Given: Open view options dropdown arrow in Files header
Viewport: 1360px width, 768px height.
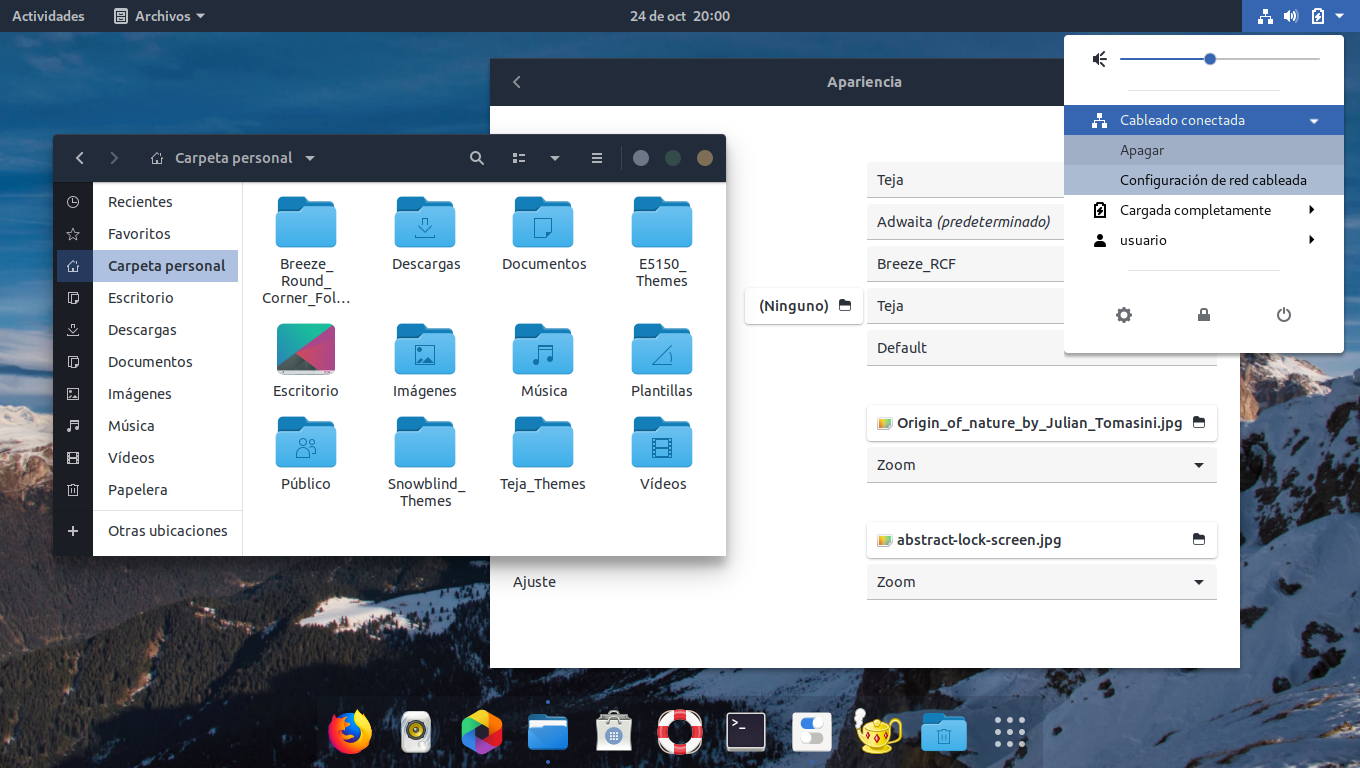Looking at the screenshot, I should [555, 158].
